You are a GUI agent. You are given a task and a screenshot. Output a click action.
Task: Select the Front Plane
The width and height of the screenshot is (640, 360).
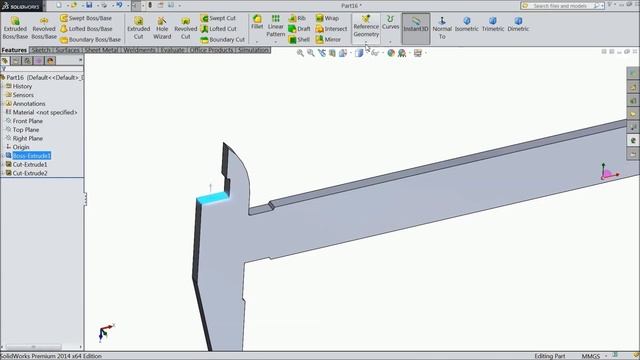pyautogui.click(x=24, y=121)
